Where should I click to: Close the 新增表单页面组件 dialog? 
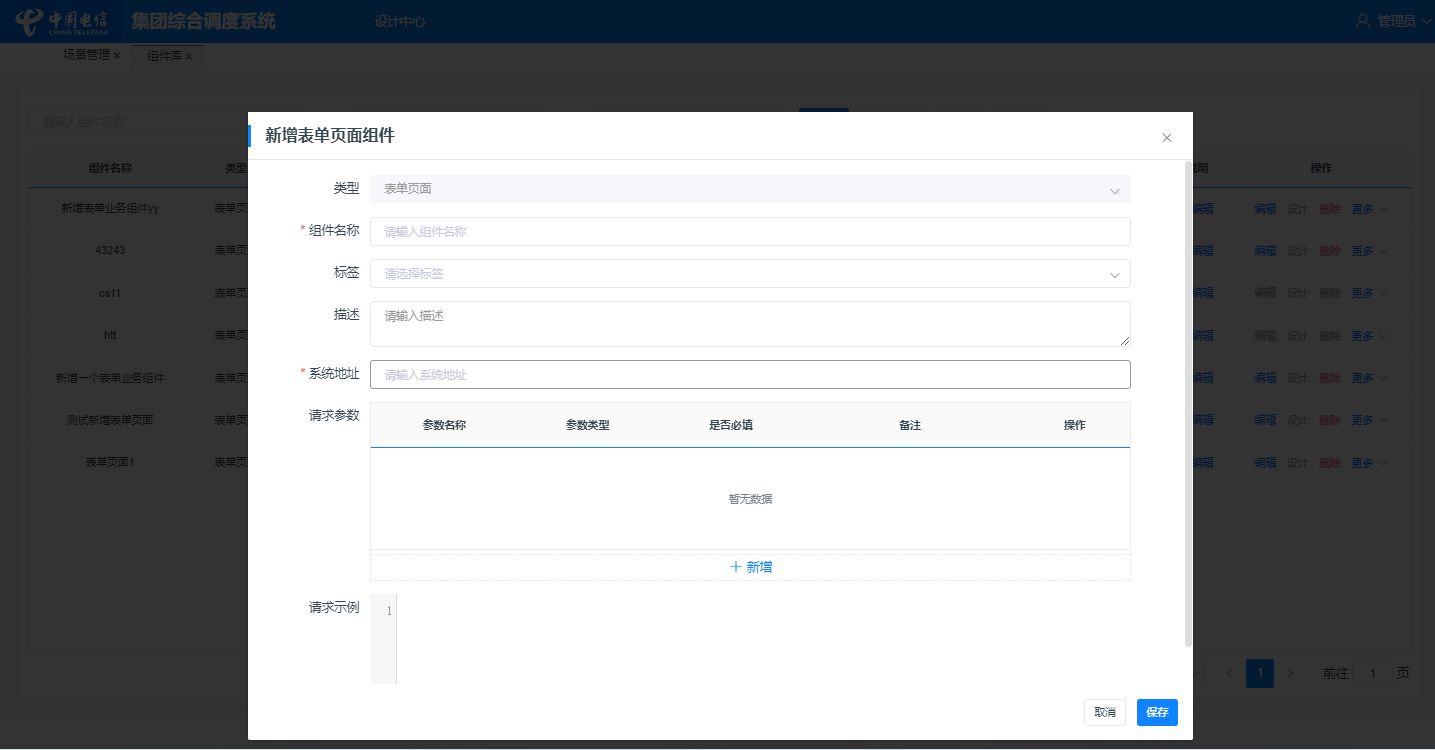[x=1166, y=138]
